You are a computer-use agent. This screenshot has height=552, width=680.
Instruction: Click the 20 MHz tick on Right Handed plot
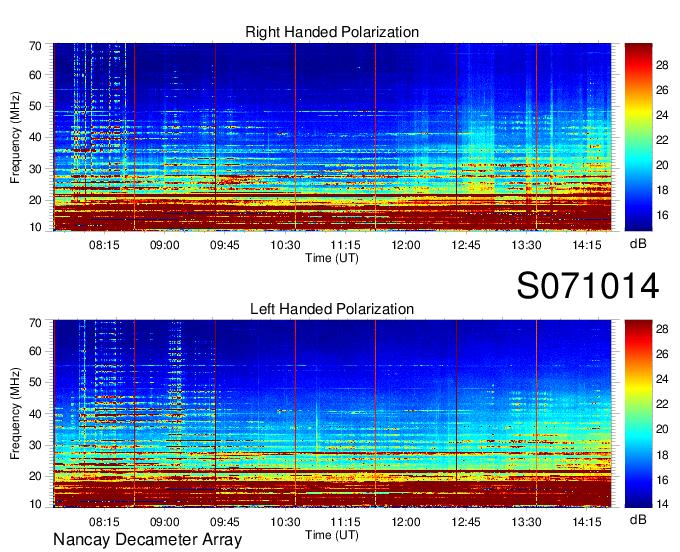[35, 200]
